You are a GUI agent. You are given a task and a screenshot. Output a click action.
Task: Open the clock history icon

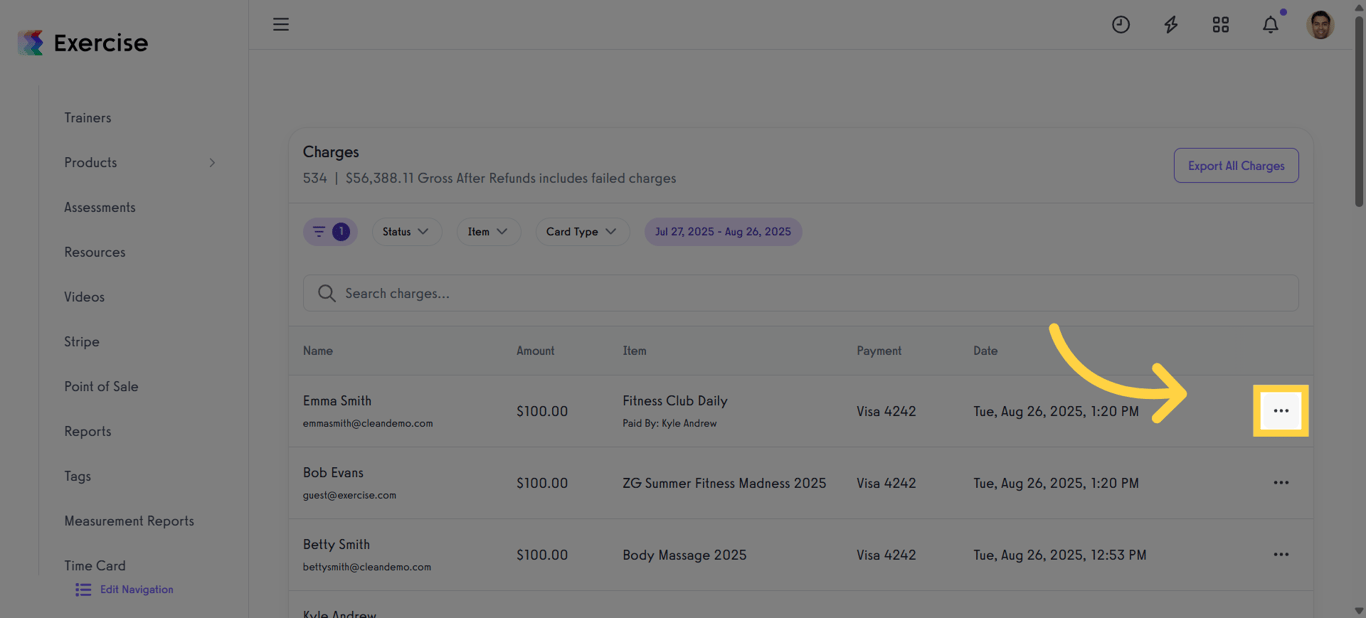coord(1121,25)
